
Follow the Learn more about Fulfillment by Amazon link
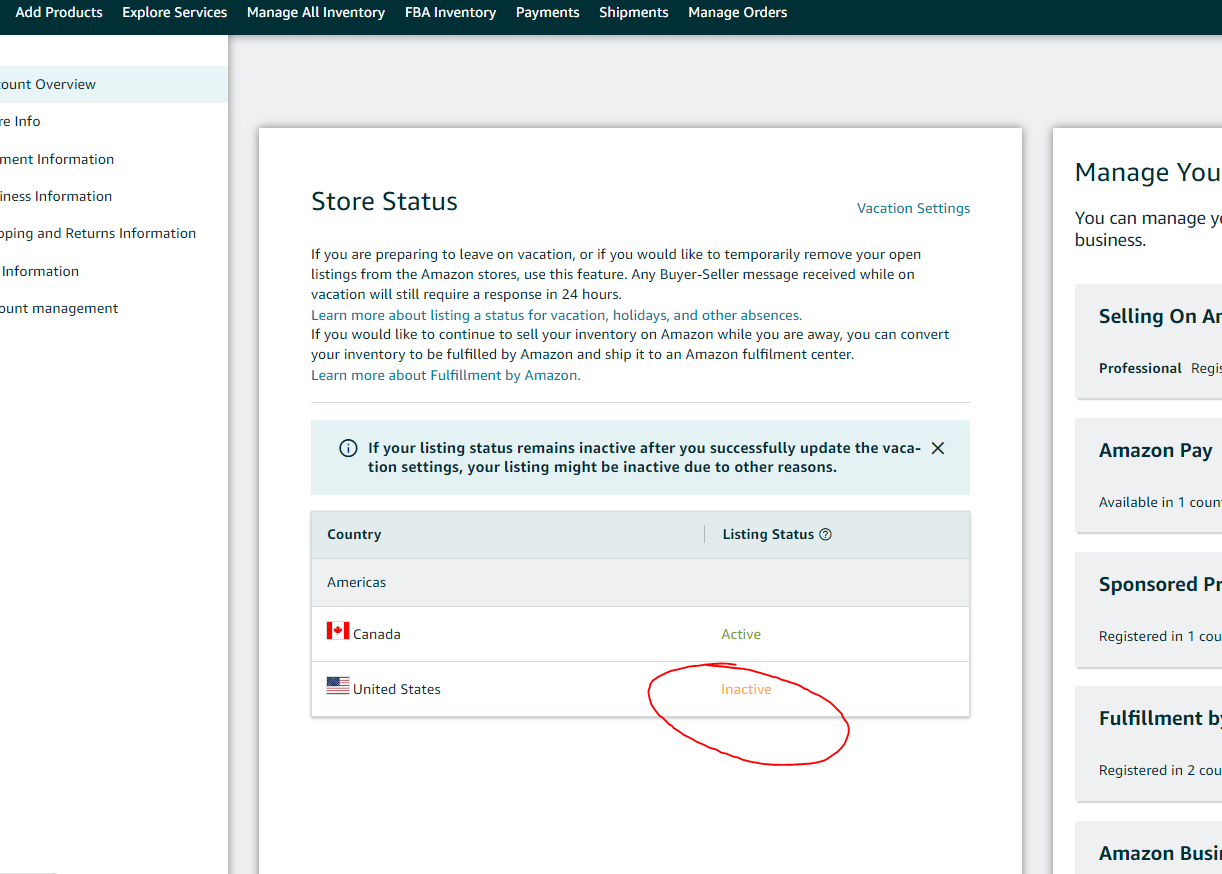coord(446,375)
